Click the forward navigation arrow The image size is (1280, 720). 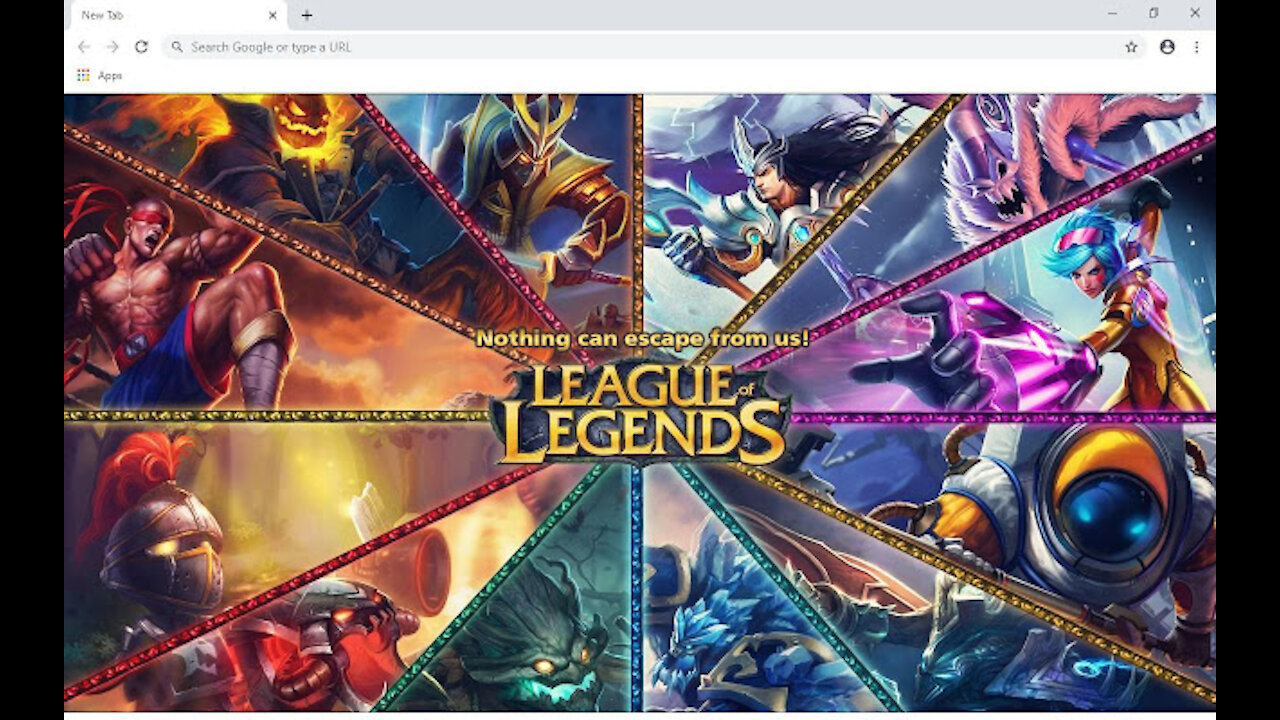pos(112,47)
